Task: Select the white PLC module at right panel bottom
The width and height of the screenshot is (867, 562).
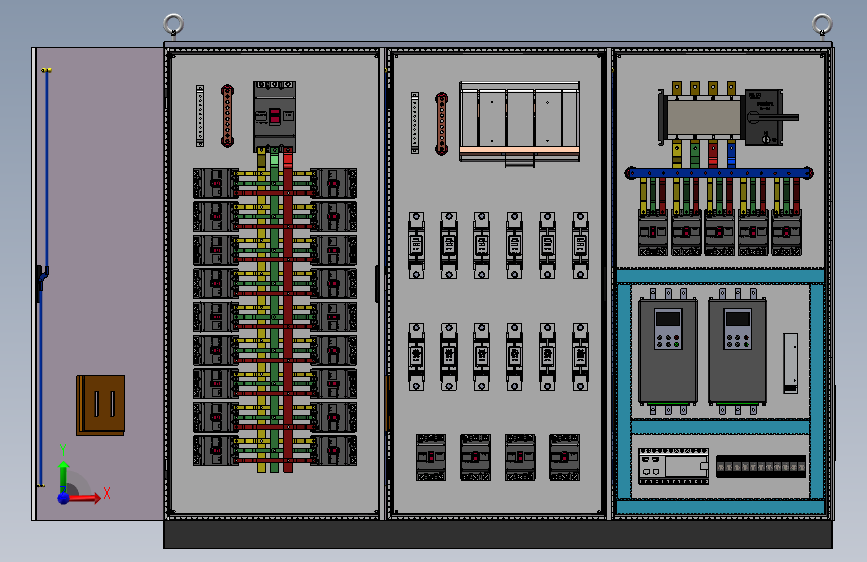Action: pos(673,466)
